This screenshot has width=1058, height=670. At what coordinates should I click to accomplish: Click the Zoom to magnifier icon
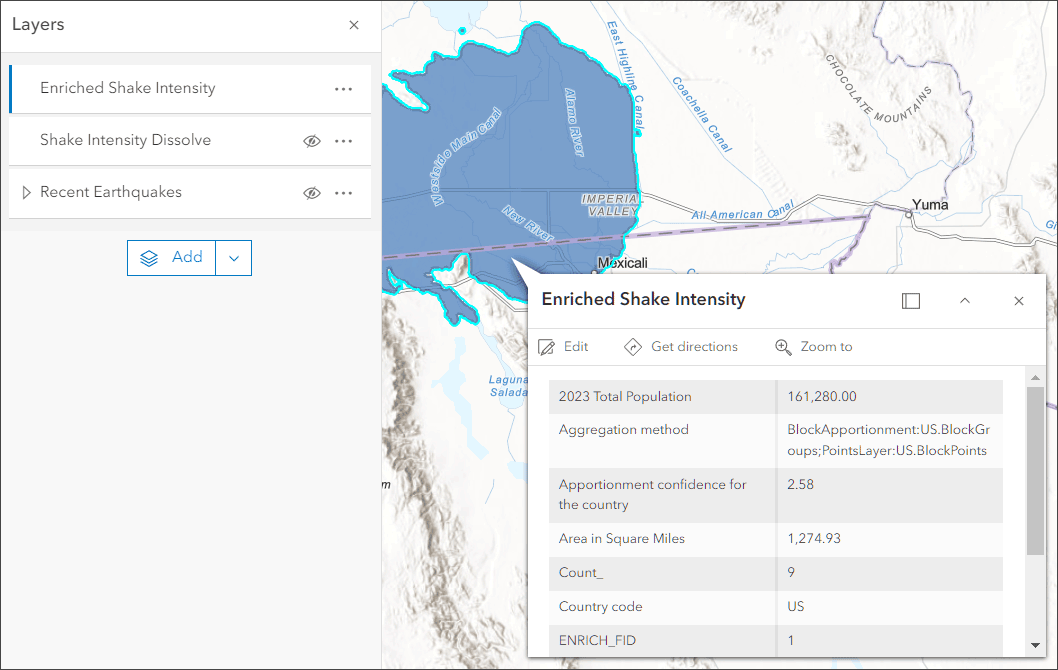coord(783,347)
